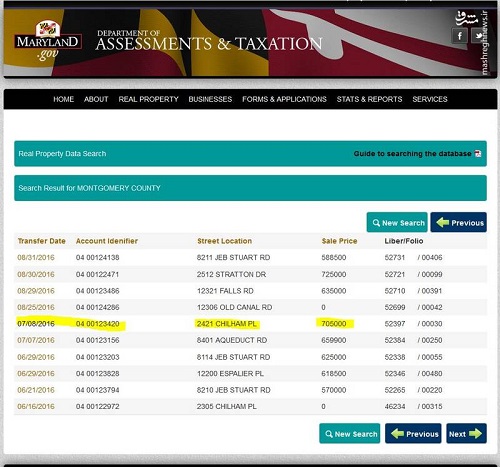This screenshot has width=500, height=467.
Task: Click the Previous button above the table
Action: pyautogui.click(x=459, y=222)
